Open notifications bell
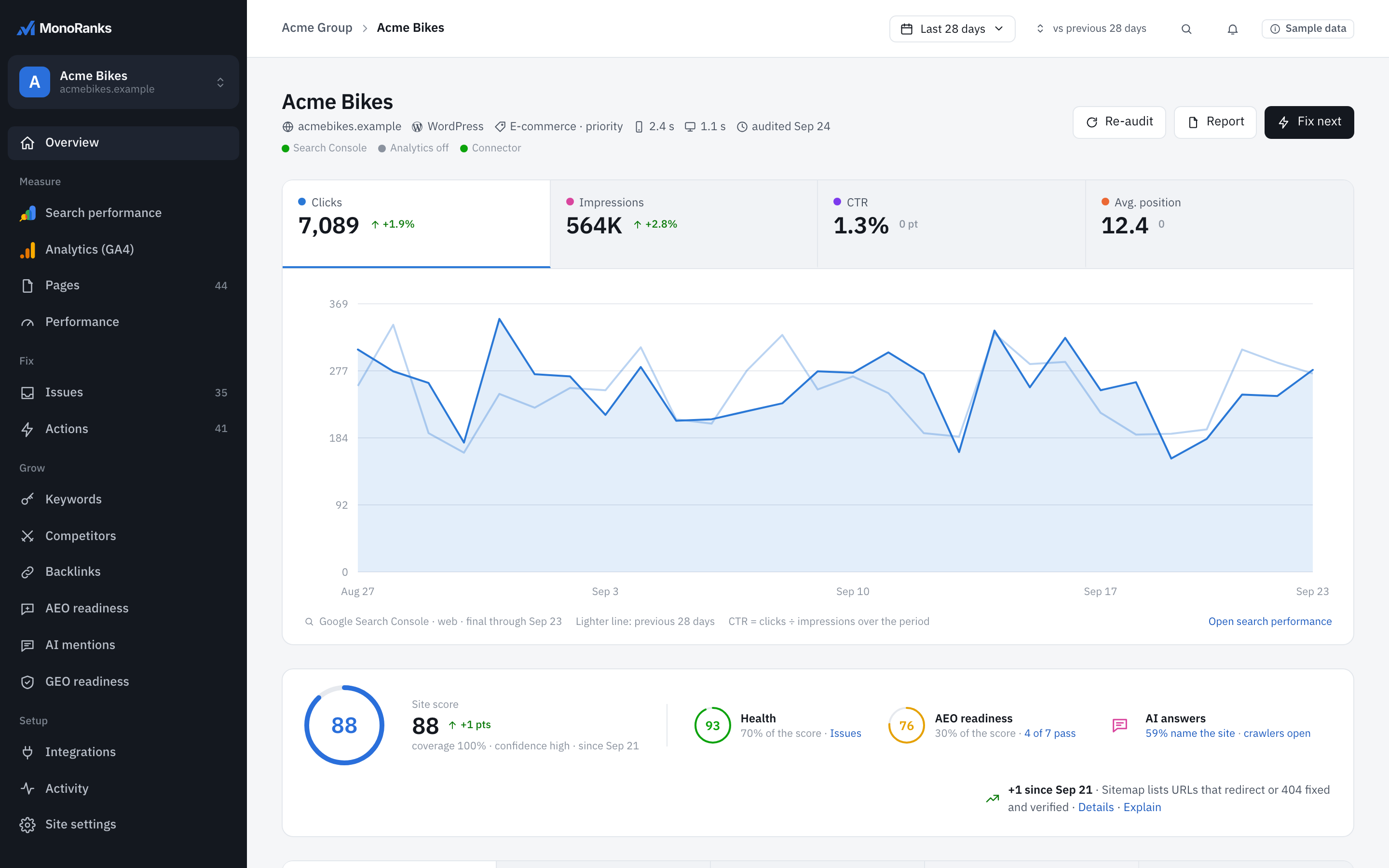 (x=1232, y=29)
